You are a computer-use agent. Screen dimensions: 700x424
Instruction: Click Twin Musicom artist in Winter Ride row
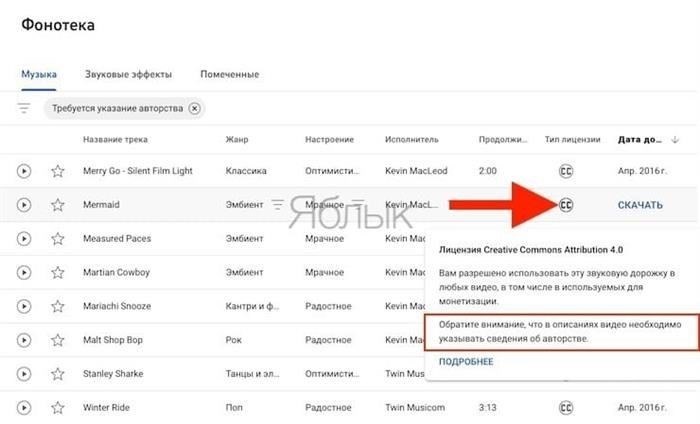tap(415, 407)
